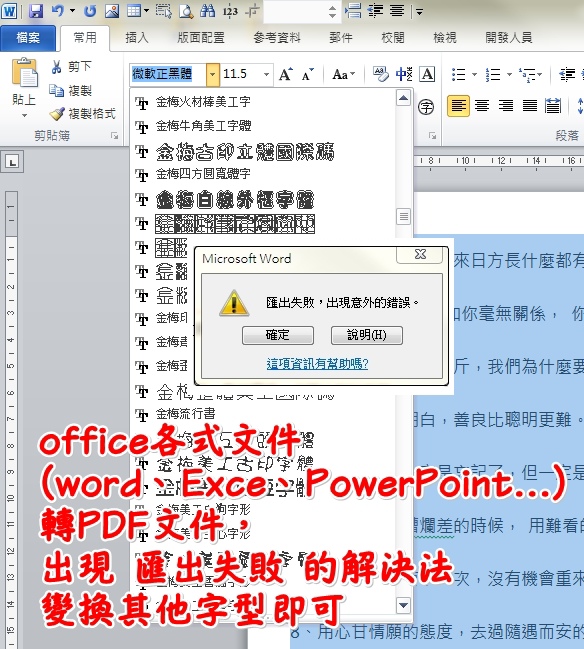Click the Paste clipboard icon
Image resolution: width=584 pixels, height=649 pixels.
pyautogui.click(x=24, y=72)
